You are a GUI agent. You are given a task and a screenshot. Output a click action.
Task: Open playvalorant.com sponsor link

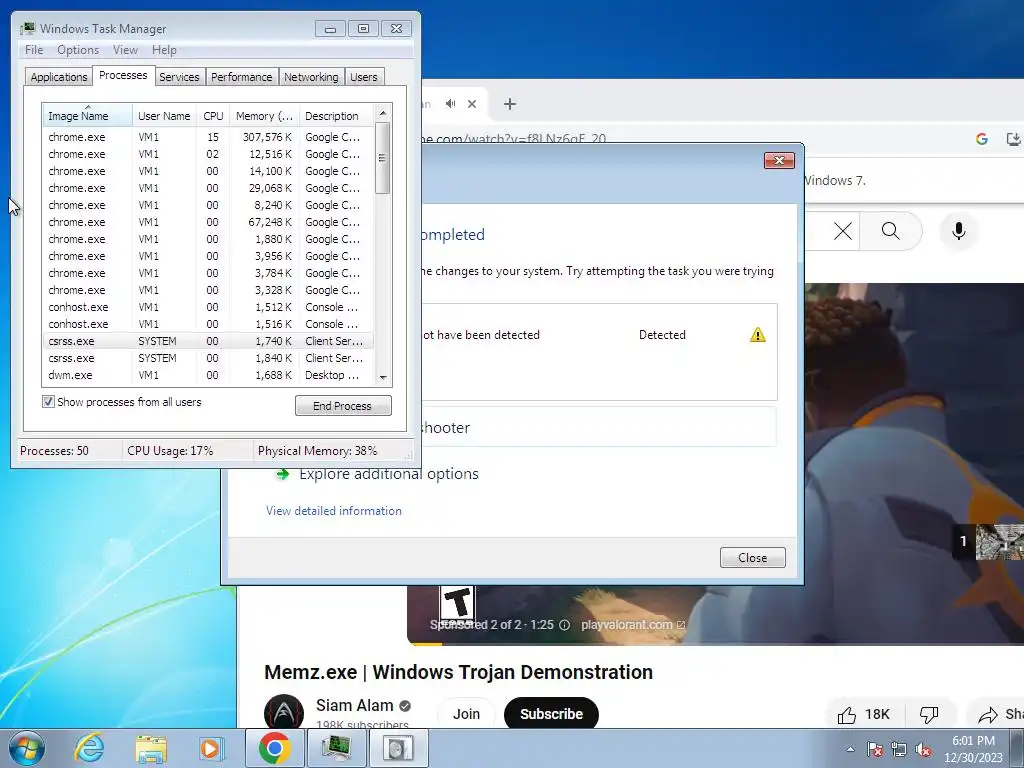[632, 625]
